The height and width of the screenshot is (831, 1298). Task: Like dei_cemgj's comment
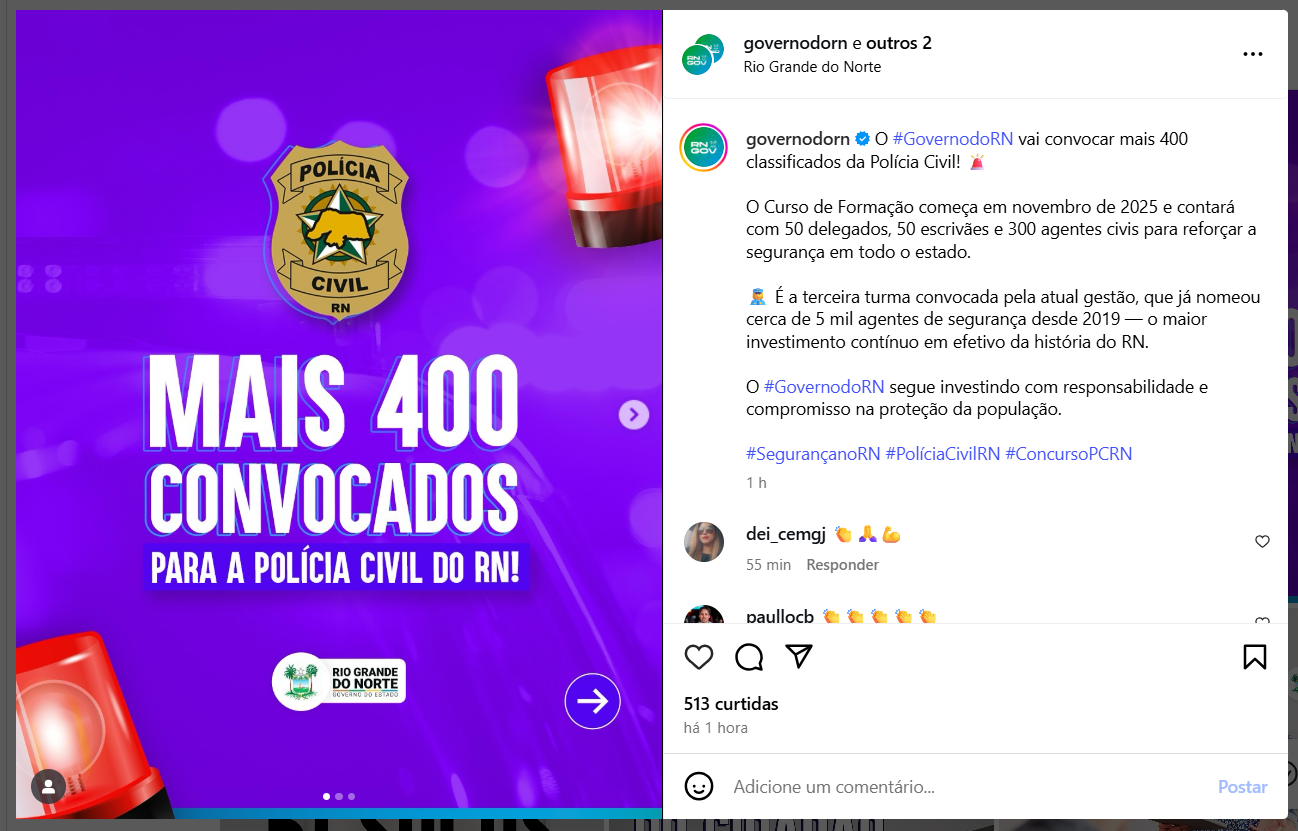click(1262, 541)
